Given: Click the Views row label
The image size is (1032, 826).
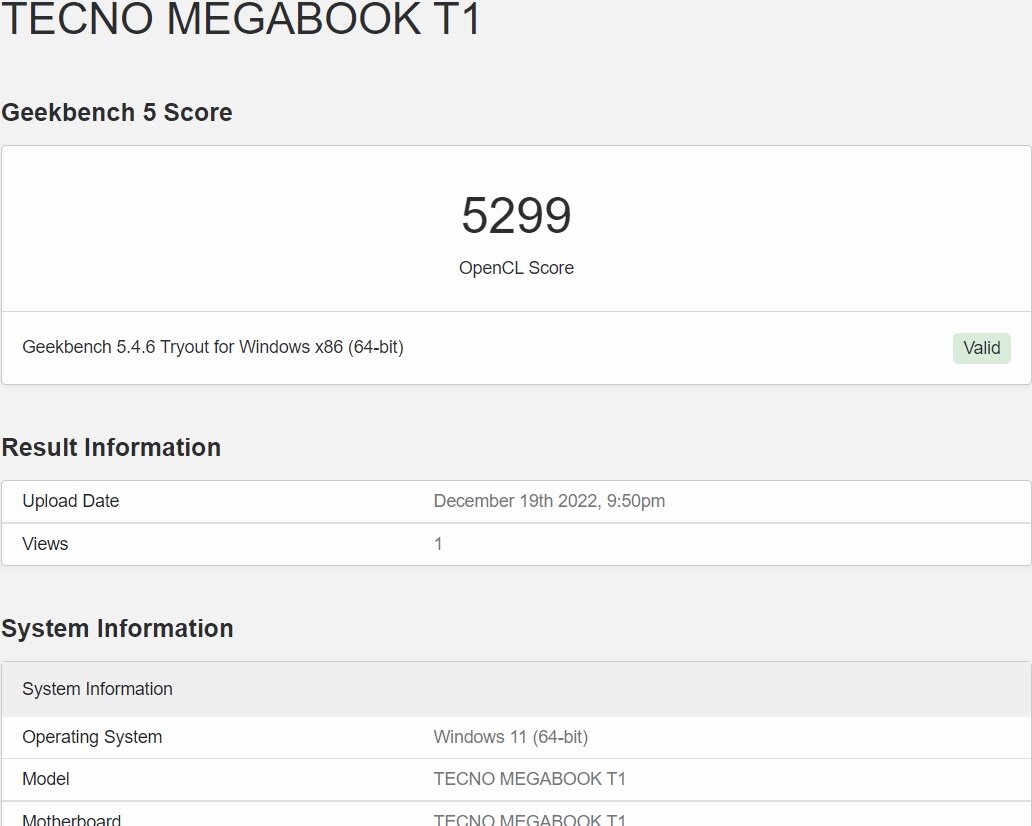Looking at the screenshot, I should [x=45, y=544].
